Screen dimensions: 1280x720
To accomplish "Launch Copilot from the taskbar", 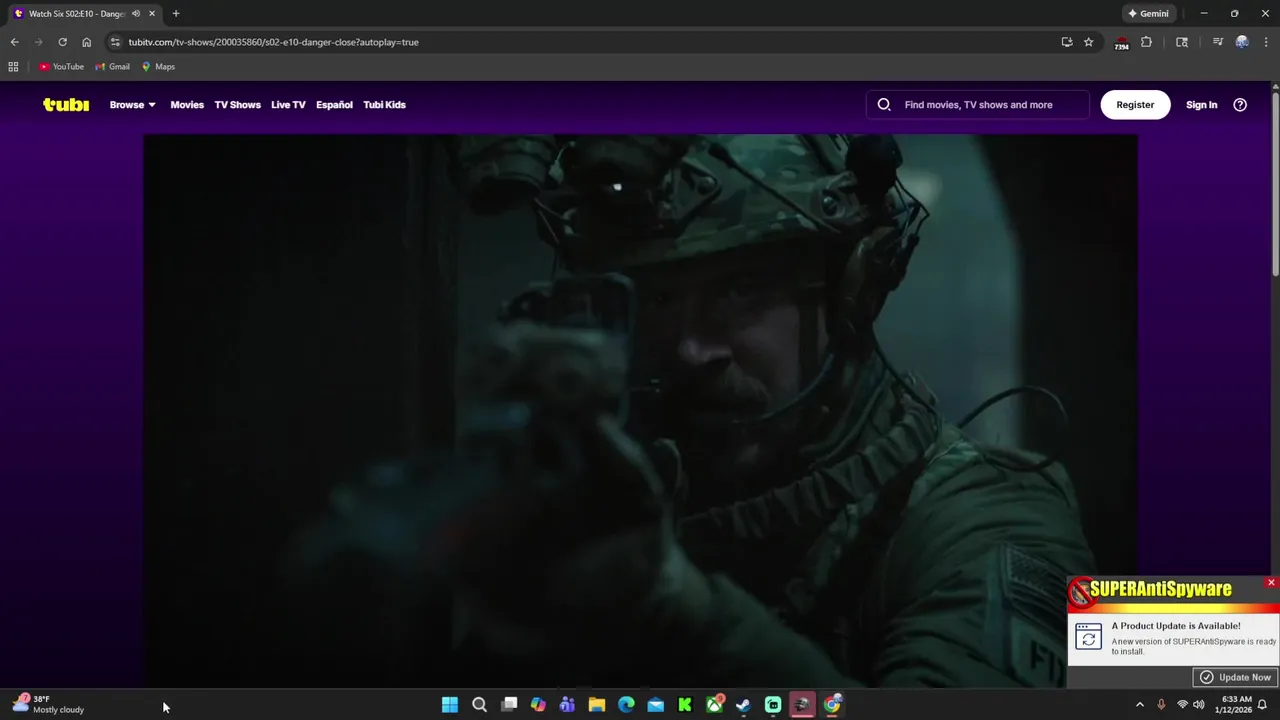I will click(x=538, y=705).
